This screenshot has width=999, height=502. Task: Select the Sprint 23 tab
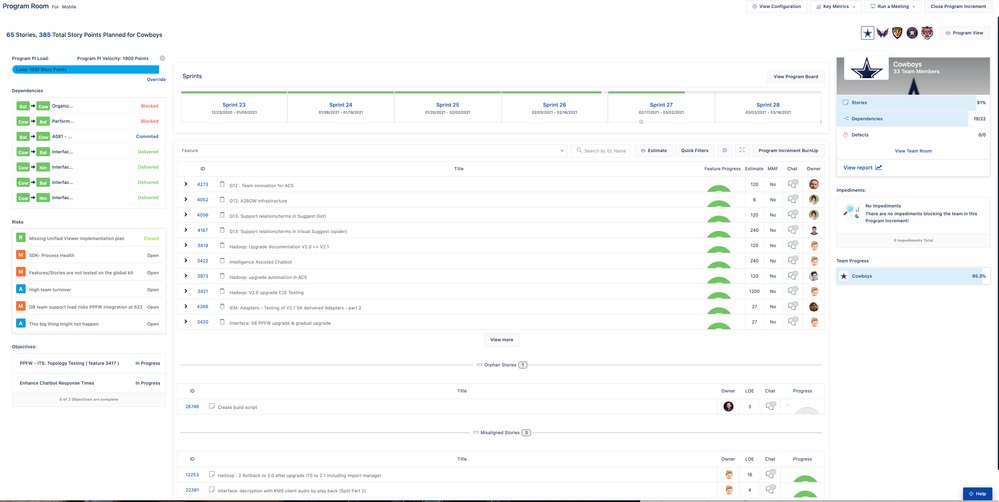[x=234, y=107]
